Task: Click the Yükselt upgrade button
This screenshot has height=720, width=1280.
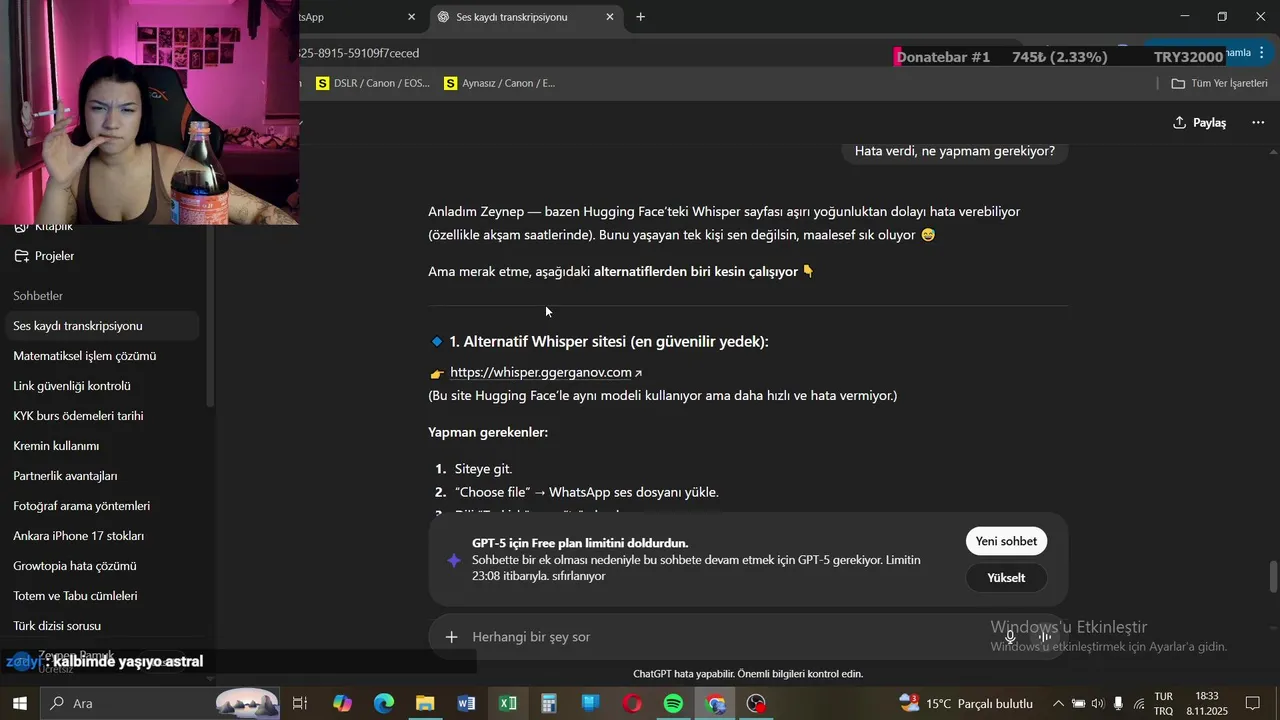Action: coord(1006,577)
